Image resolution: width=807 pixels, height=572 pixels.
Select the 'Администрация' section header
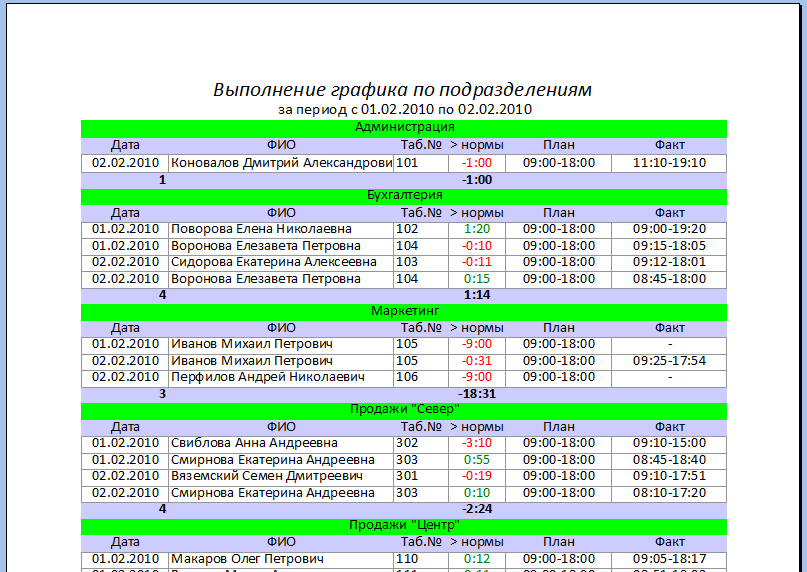[404, 127]
